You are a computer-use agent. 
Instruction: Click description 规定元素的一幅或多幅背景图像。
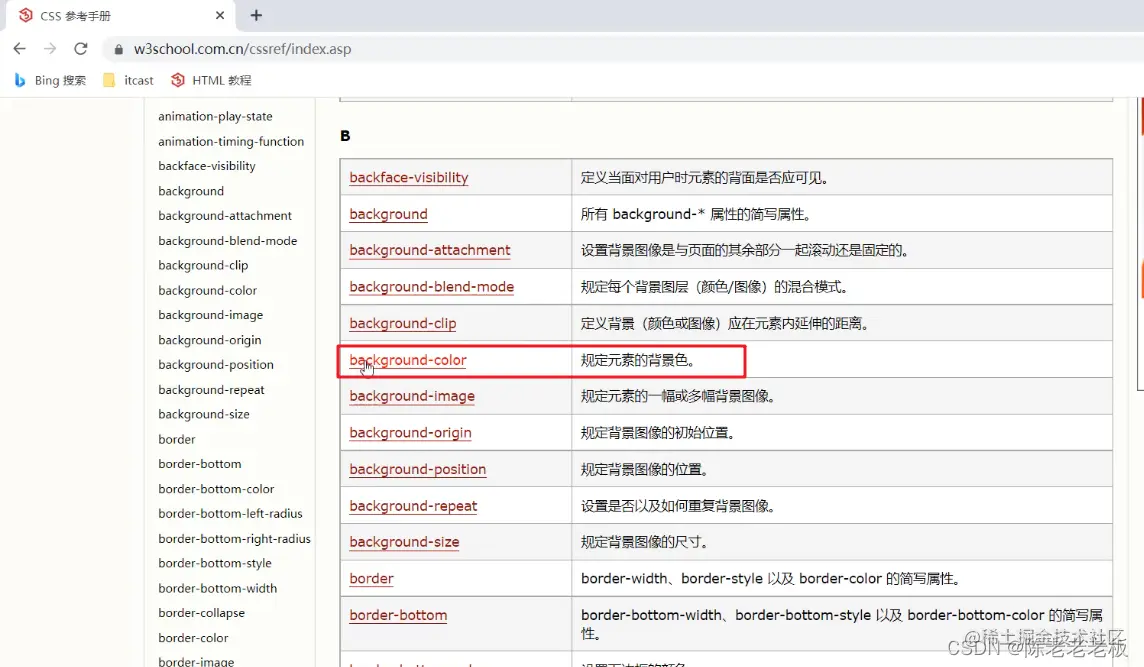point(678,396)
